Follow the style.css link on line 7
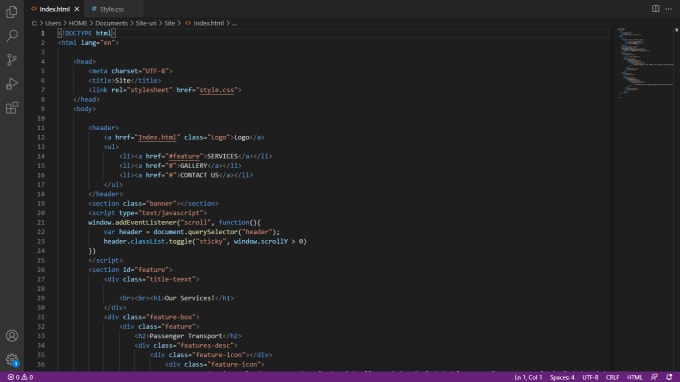Screen dimensions: 680x382 point(216,90)
